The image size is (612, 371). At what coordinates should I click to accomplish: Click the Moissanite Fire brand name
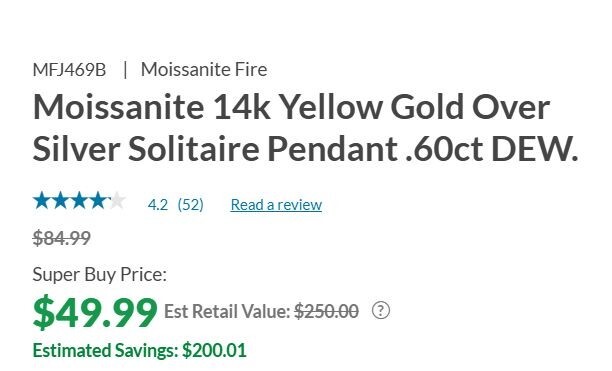click(x=204, y=70)
